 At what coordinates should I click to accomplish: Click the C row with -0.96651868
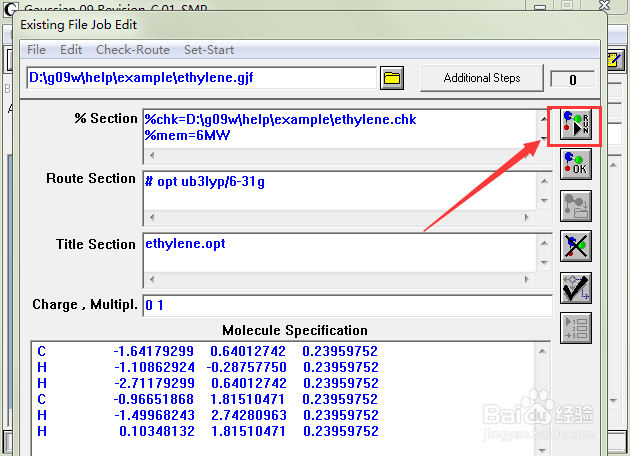pos(207,399)
